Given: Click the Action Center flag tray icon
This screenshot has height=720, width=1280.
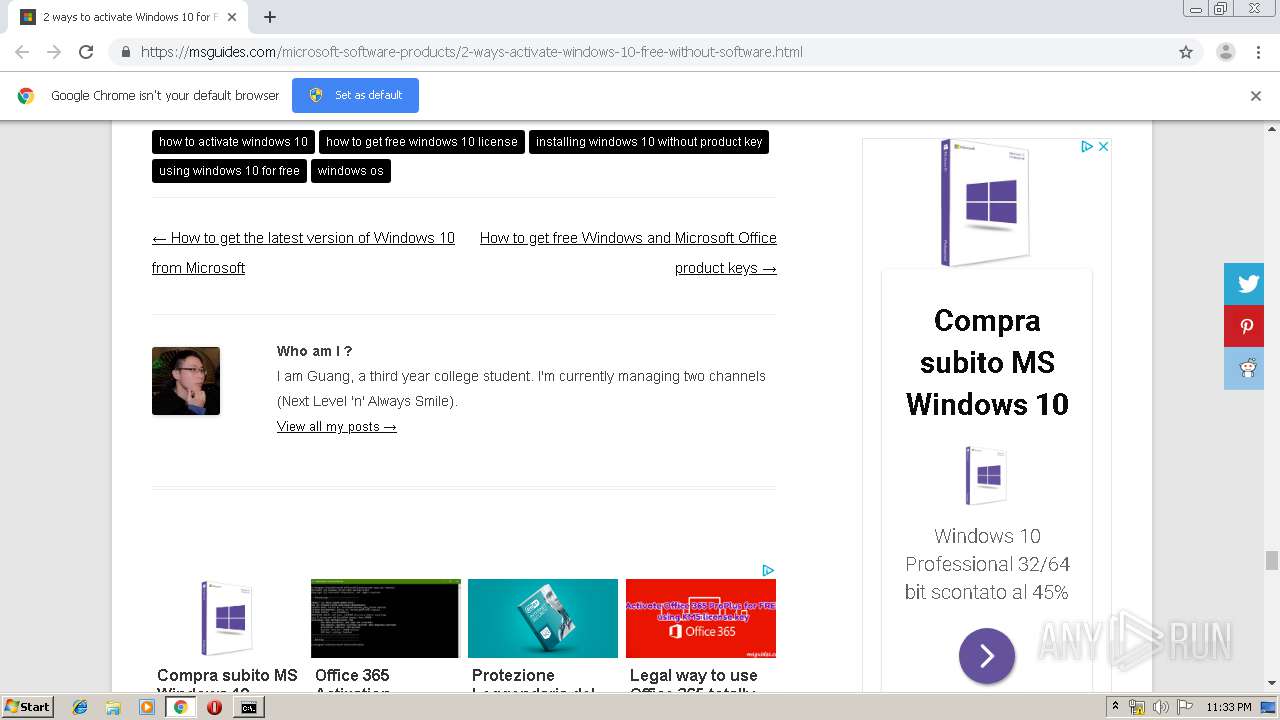Looking at the screenshot, I should (x=1184, y=707).
